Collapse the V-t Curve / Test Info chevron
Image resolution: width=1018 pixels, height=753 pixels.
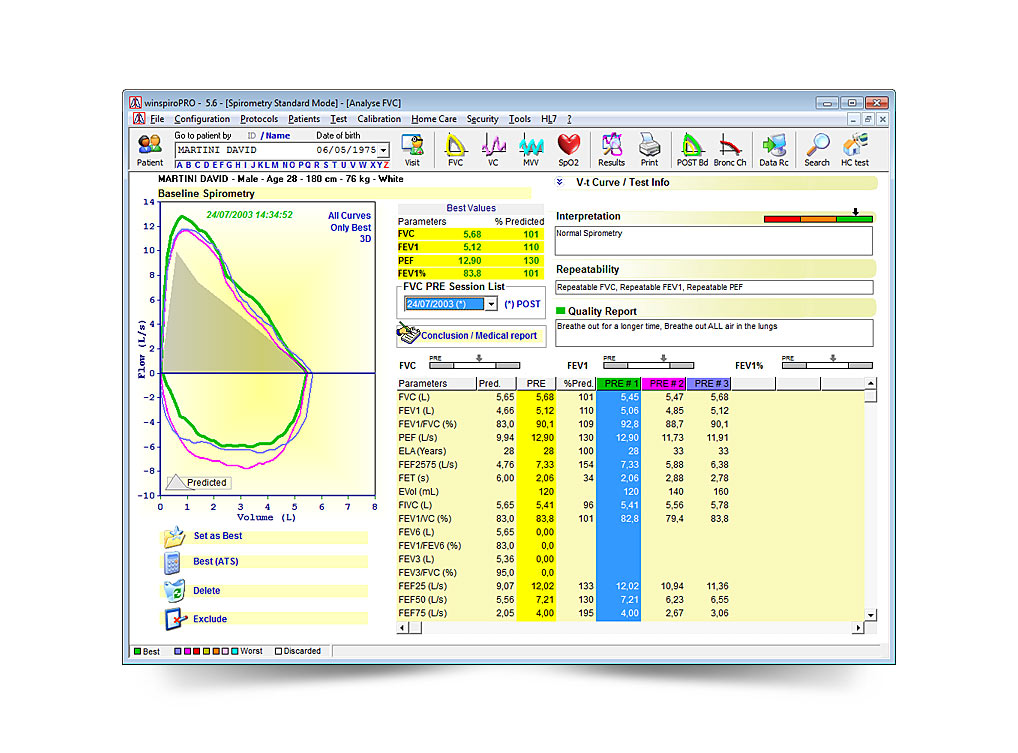[559, 183]
